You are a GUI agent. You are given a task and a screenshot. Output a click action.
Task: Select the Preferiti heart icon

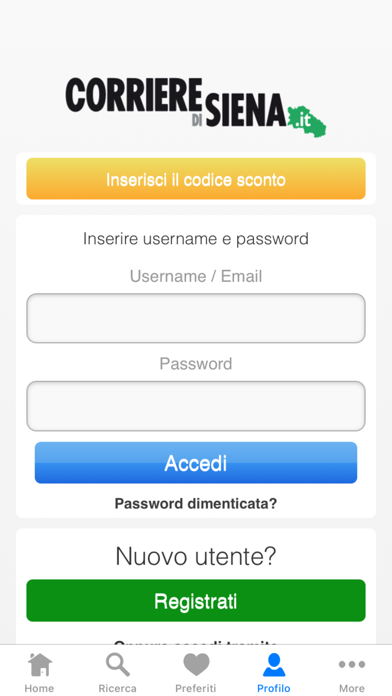(196, 664)
